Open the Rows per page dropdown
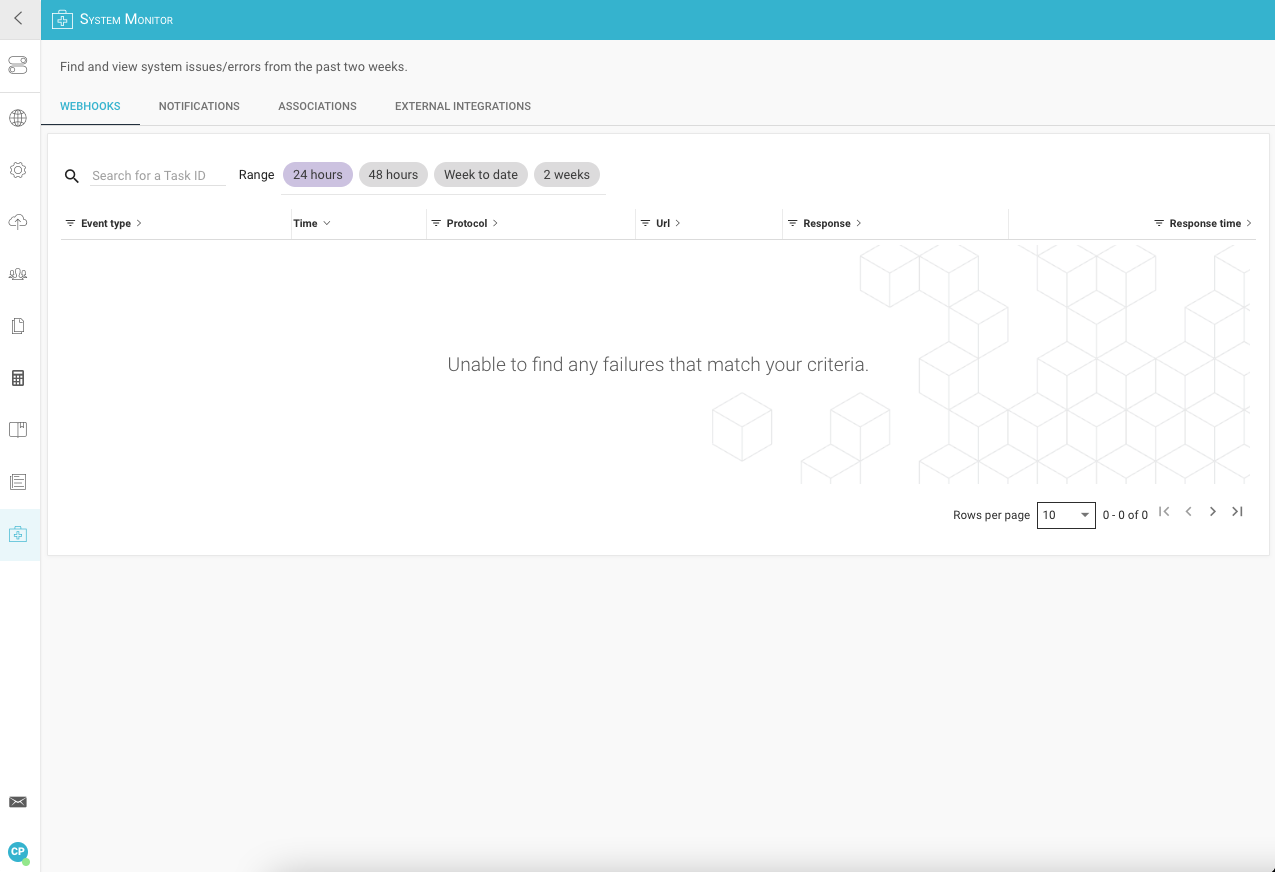The width and height of the screenshot is (1275, 872). pos(1066,515)
